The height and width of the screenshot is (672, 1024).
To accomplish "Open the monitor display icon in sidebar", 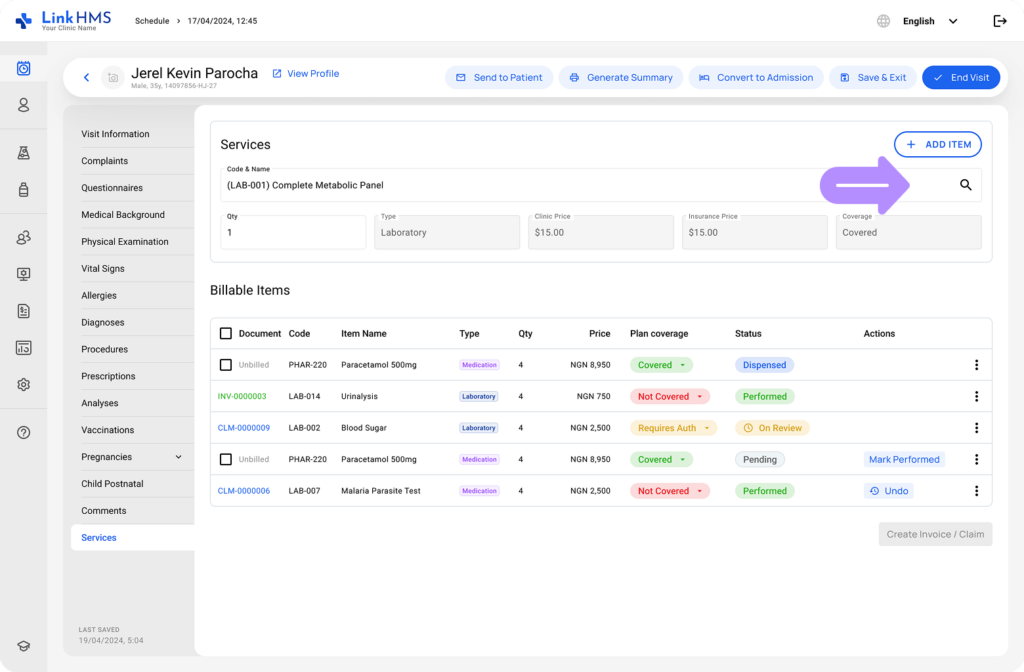I will 24,274.
